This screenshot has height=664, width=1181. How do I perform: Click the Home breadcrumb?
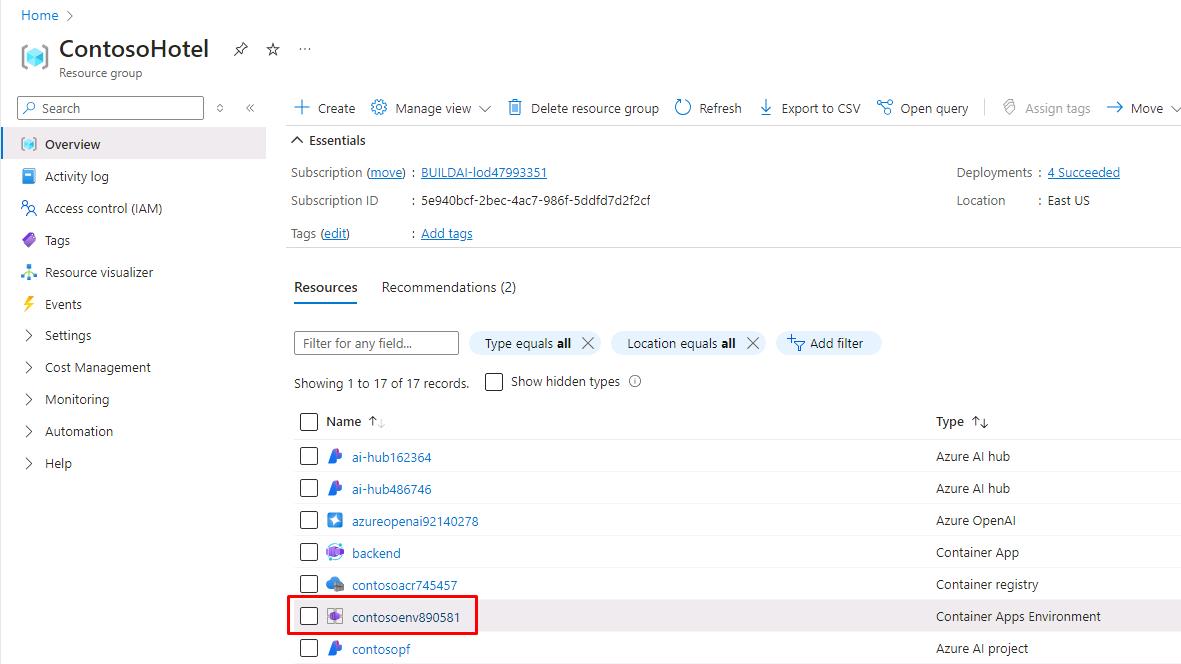pos(40,15)
